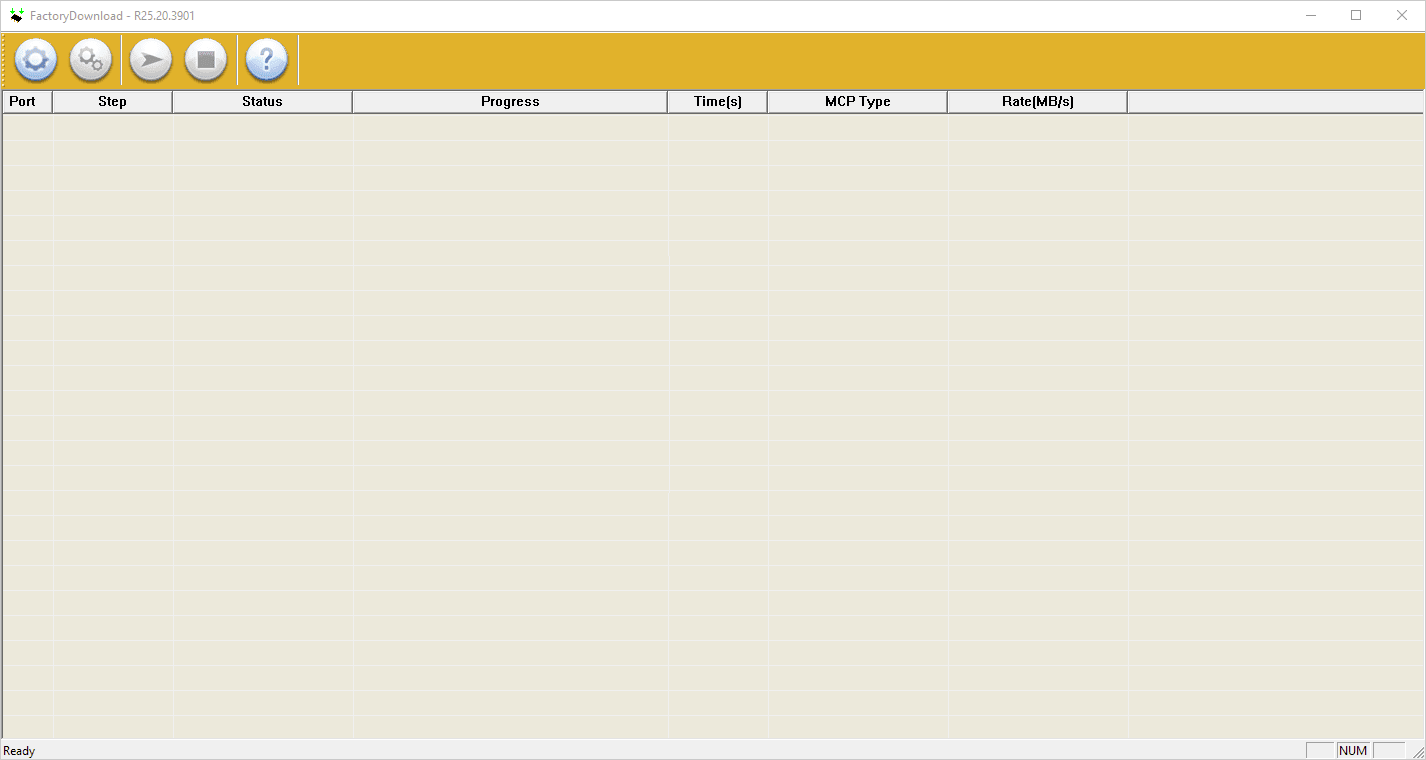The width and height of the screenshot is (1426, 760).
Task: Open the advanced configuration double-gear tool
Action: 91,59
